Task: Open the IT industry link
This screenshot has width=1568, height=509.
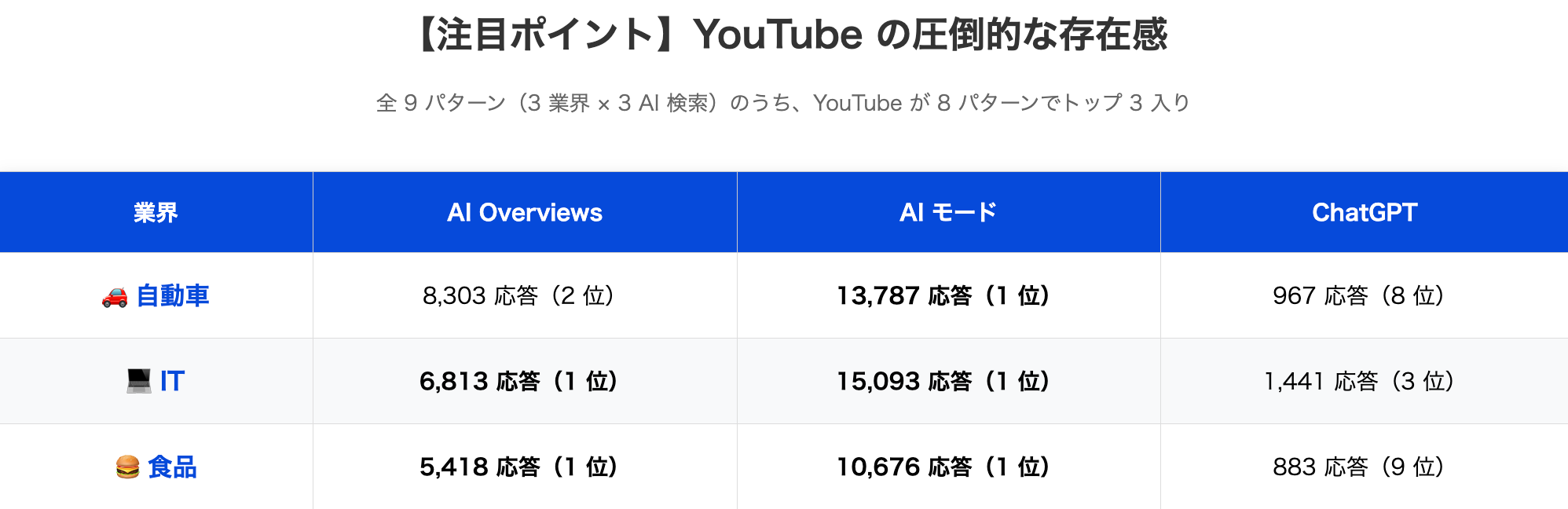Action: click(x=172, y=382)
